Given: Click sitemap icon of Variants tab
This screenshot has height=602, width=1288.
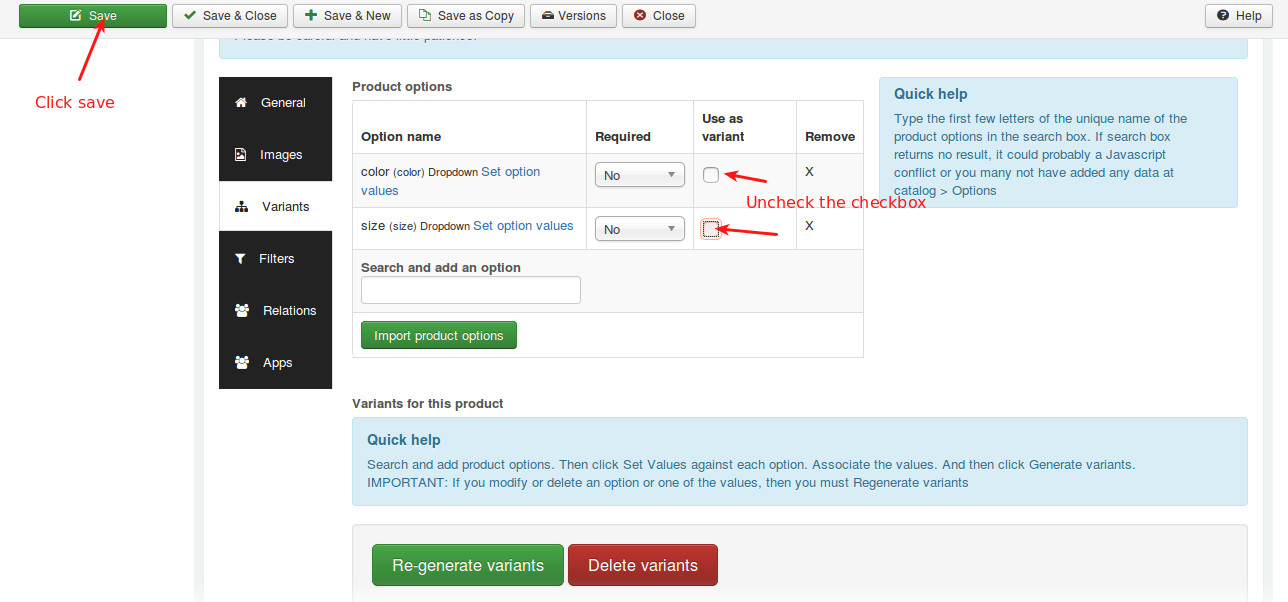Looking at the screenshot, I should click(241, 207).
